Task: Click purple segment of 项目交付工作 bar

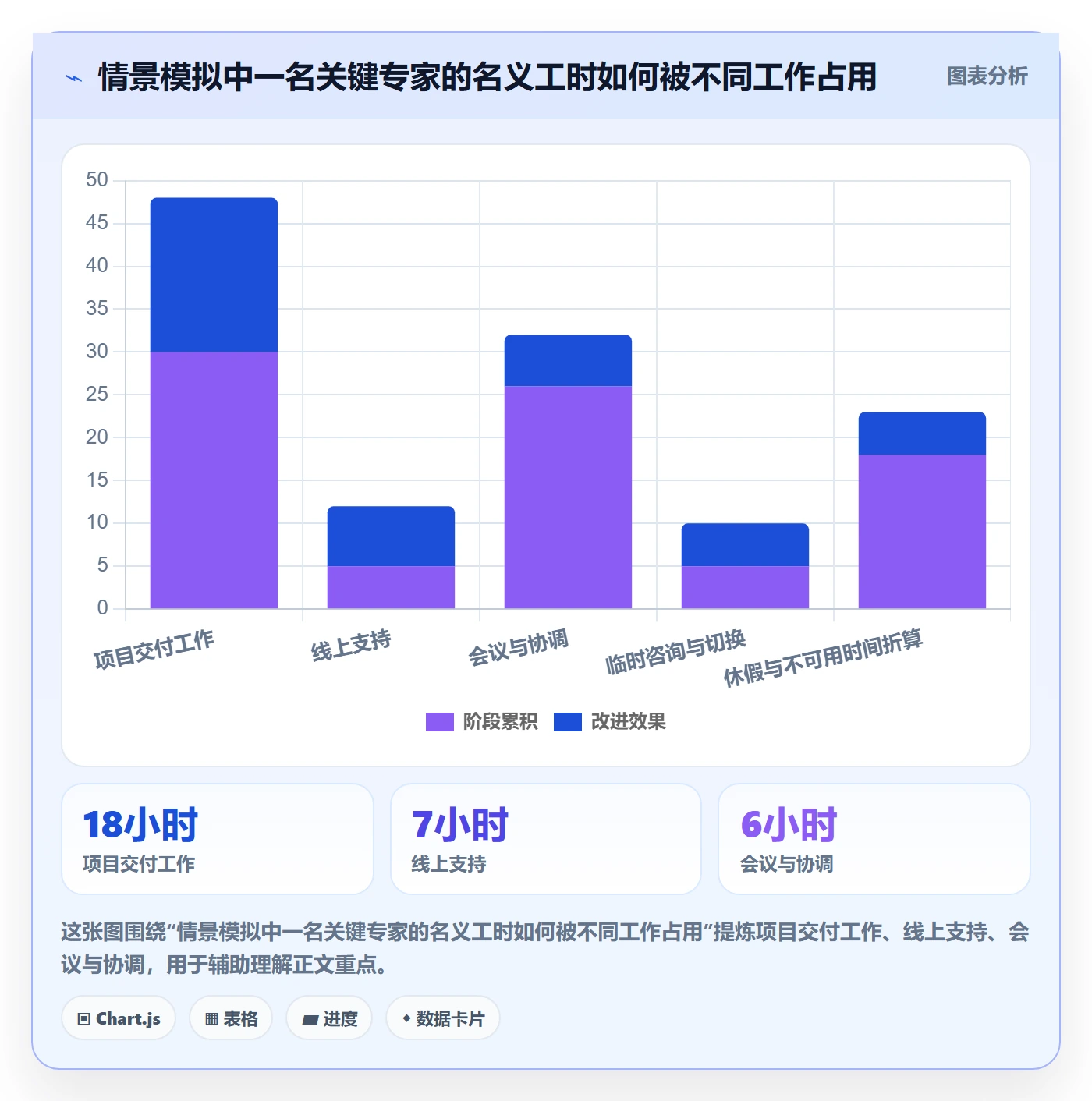Action: (x=214, y=480)
